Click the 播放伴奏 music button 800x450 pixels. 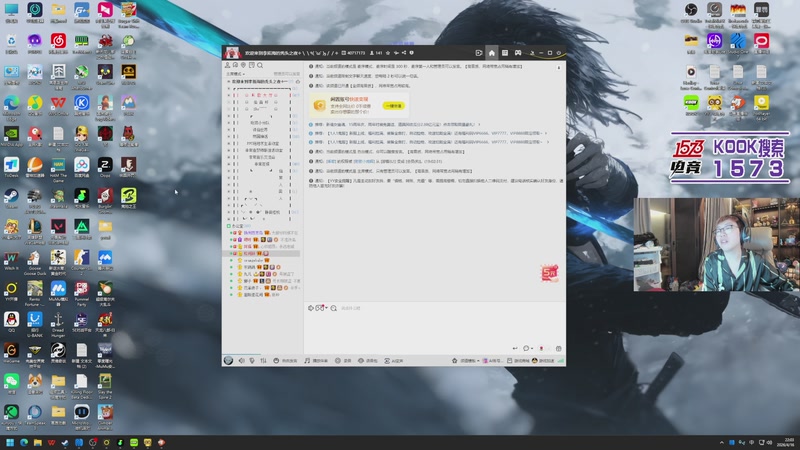pos(316,361)
